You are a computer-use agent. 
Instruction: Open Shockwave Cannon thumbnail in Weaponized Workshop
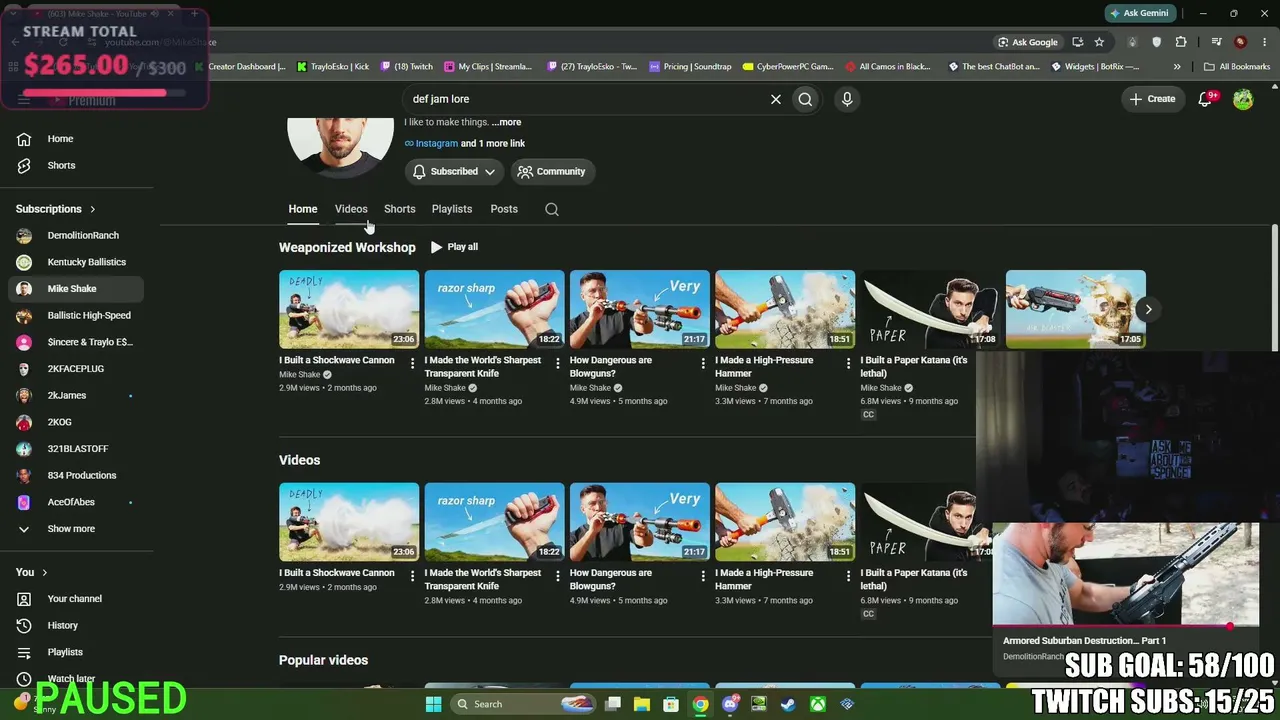(349, 309)
